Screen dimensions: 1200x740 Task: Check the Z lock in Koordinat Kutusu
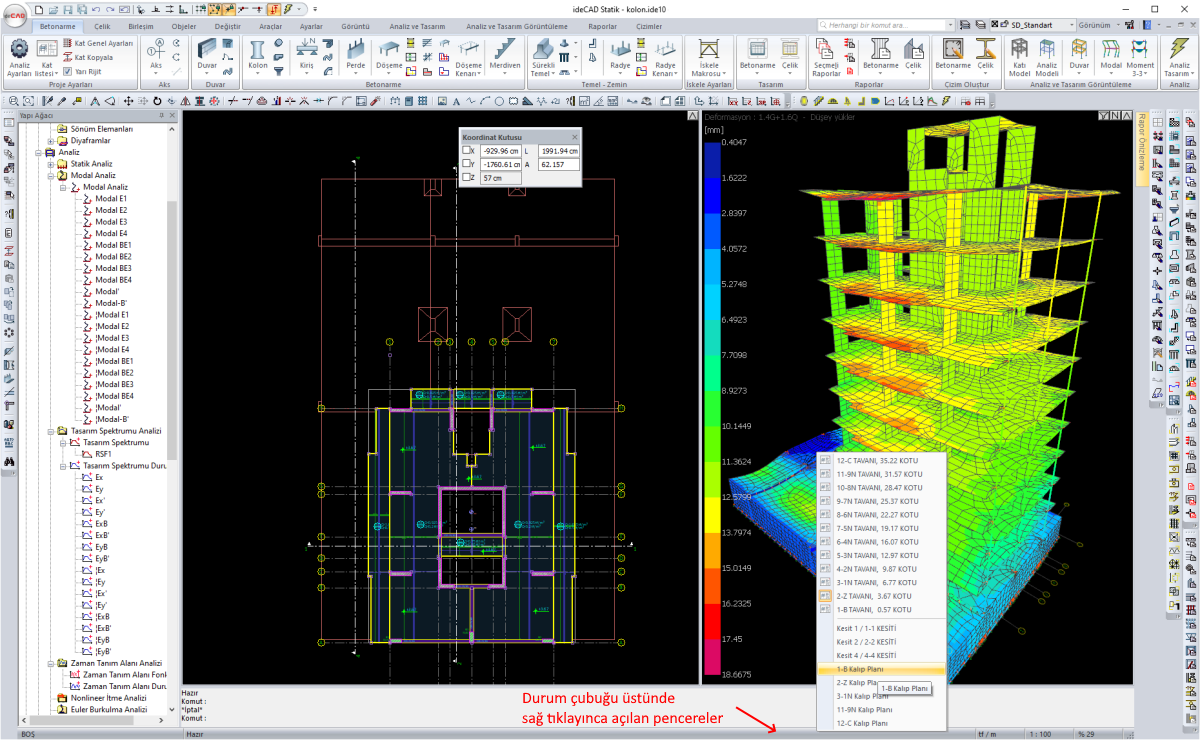pyautogui.click(x=467, y=177)
